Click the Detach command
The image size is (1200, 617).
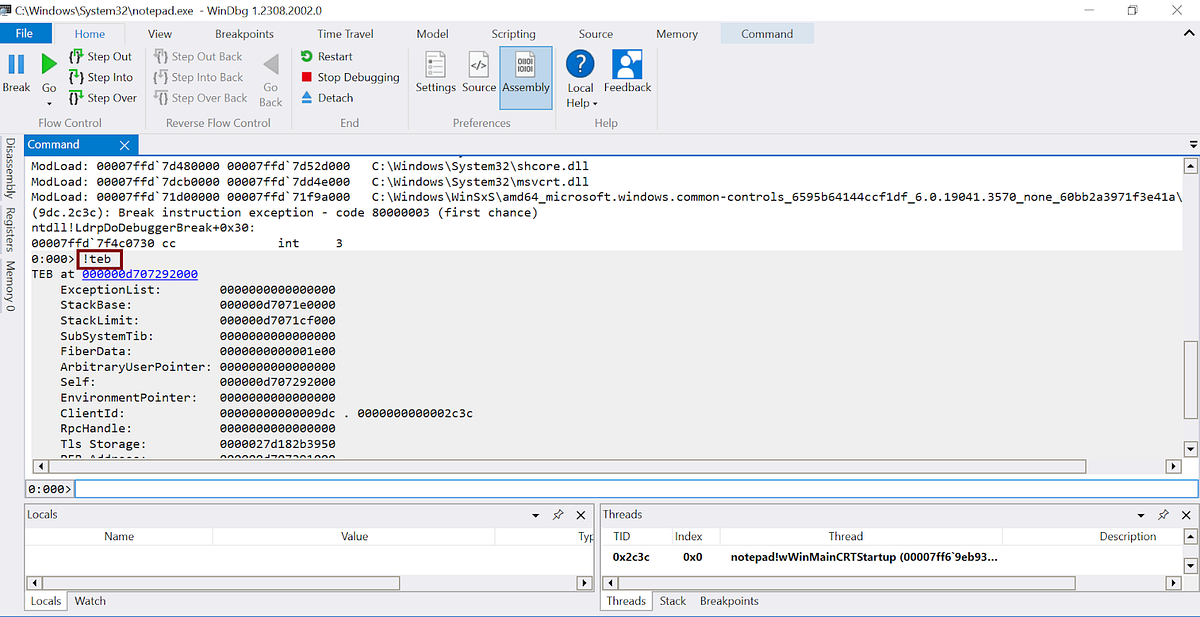click(328, 98)
